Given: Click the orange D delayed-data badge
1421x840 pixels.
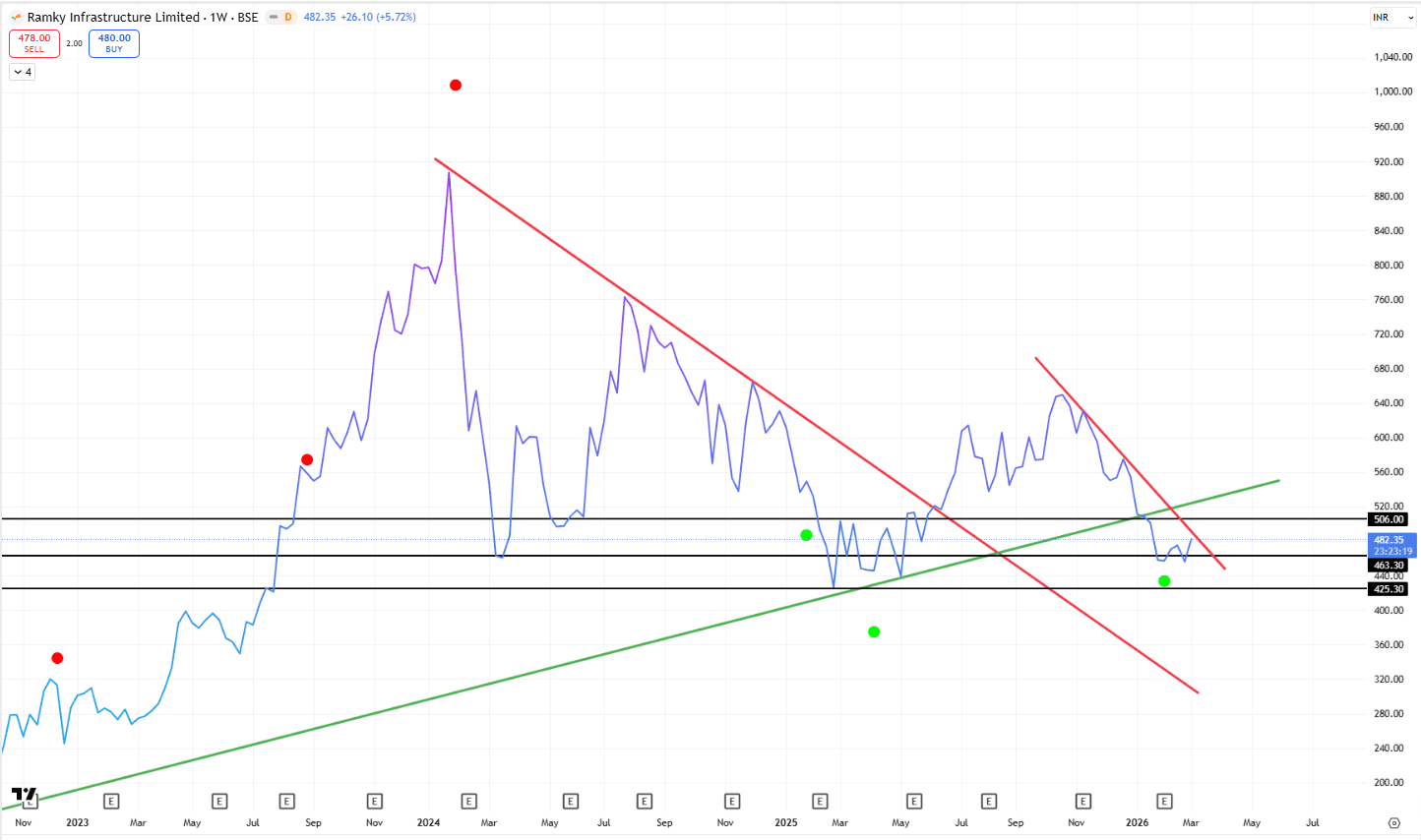Looking at the screenshot, I should pyautogui.click(x=288, y=17).
